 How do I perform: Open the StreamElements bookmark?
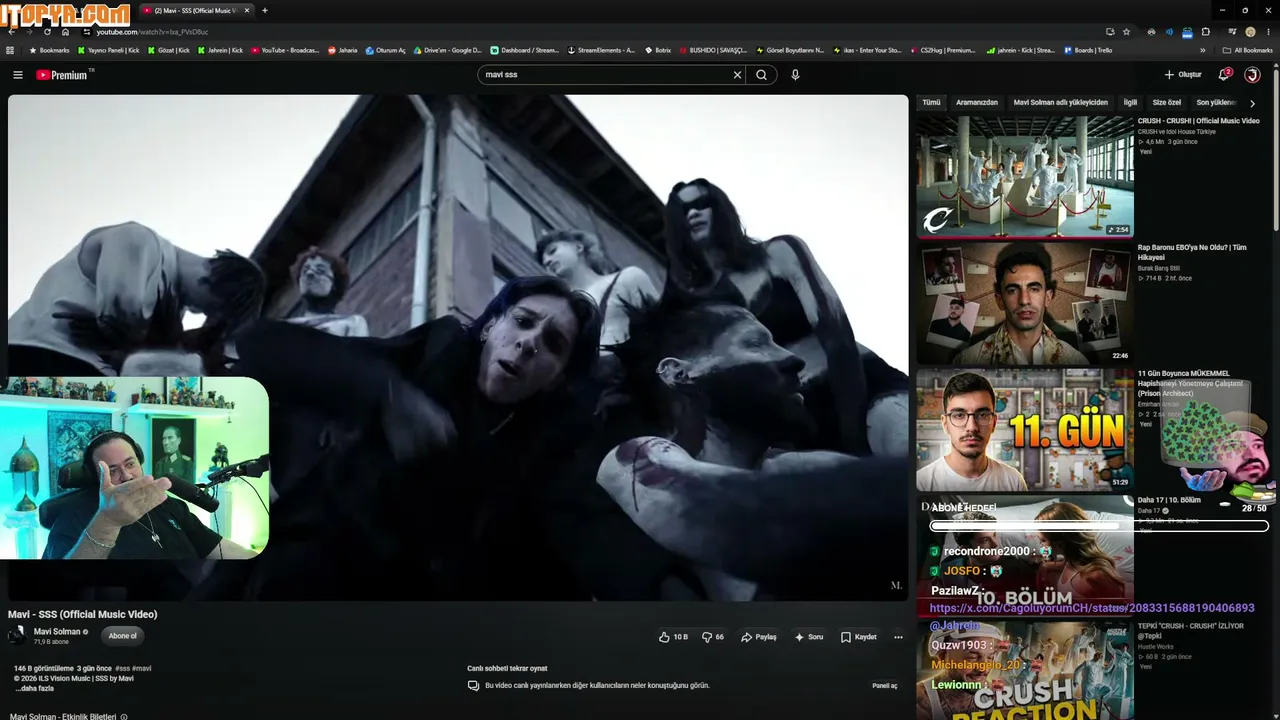(x=601, y=50)
